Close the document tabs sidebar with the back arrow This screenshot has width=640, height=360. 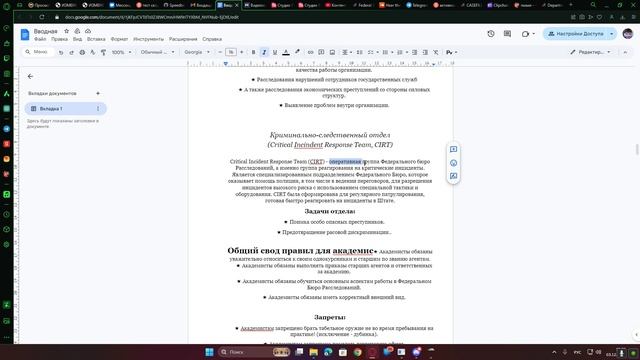coord(30,76)
